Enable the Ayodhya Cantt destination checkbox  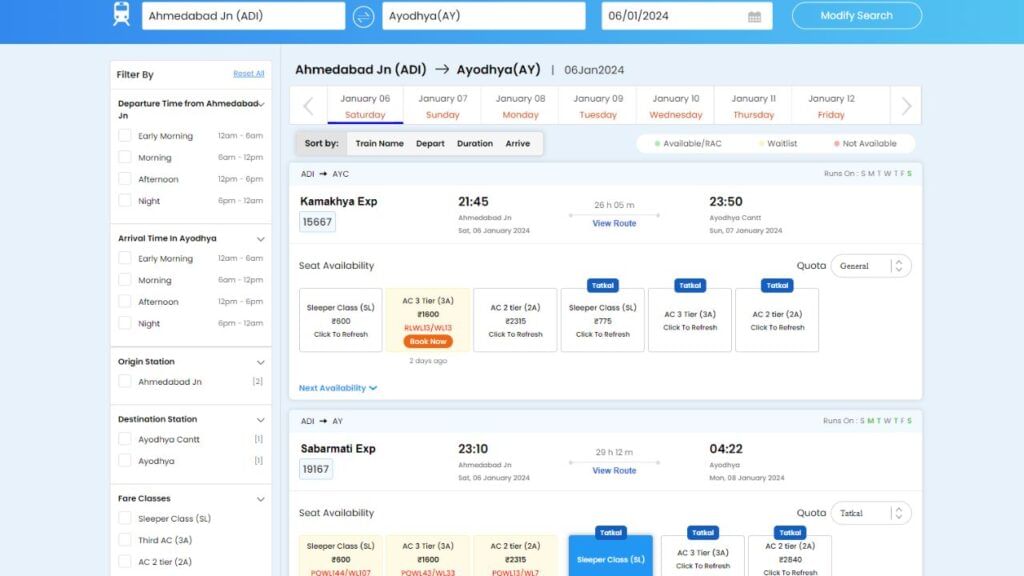coord(125,439)
